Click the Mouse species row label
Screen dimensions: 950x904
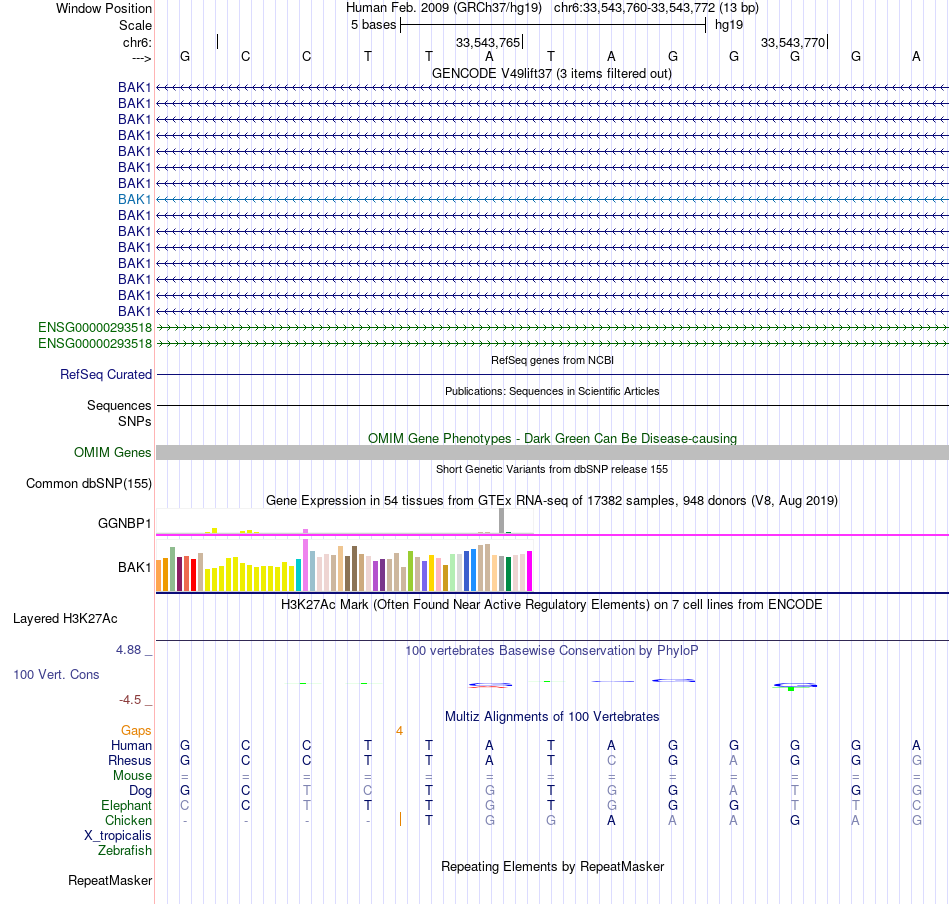(132, 776)
